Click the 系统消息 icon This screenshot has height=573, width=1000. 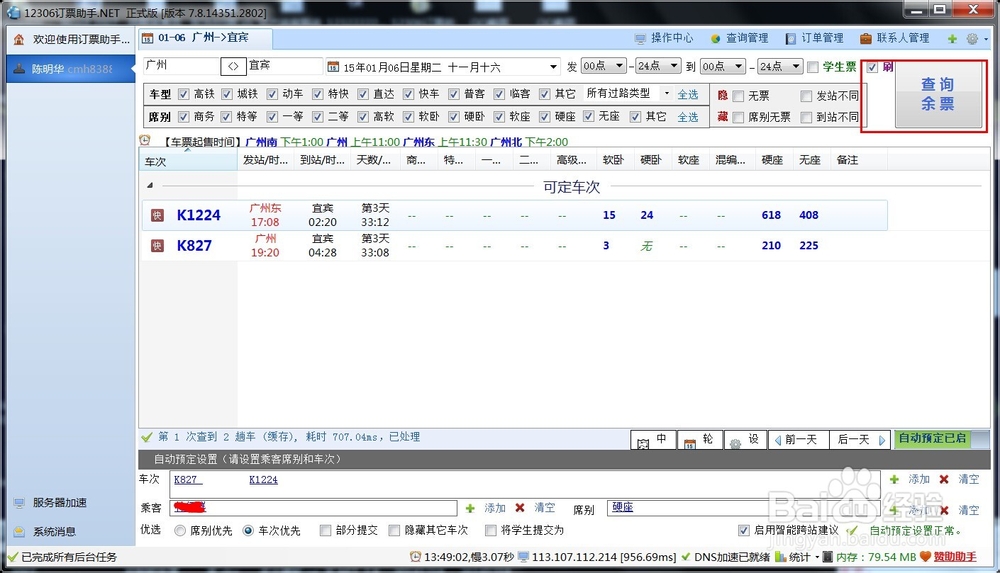(19, 532)
